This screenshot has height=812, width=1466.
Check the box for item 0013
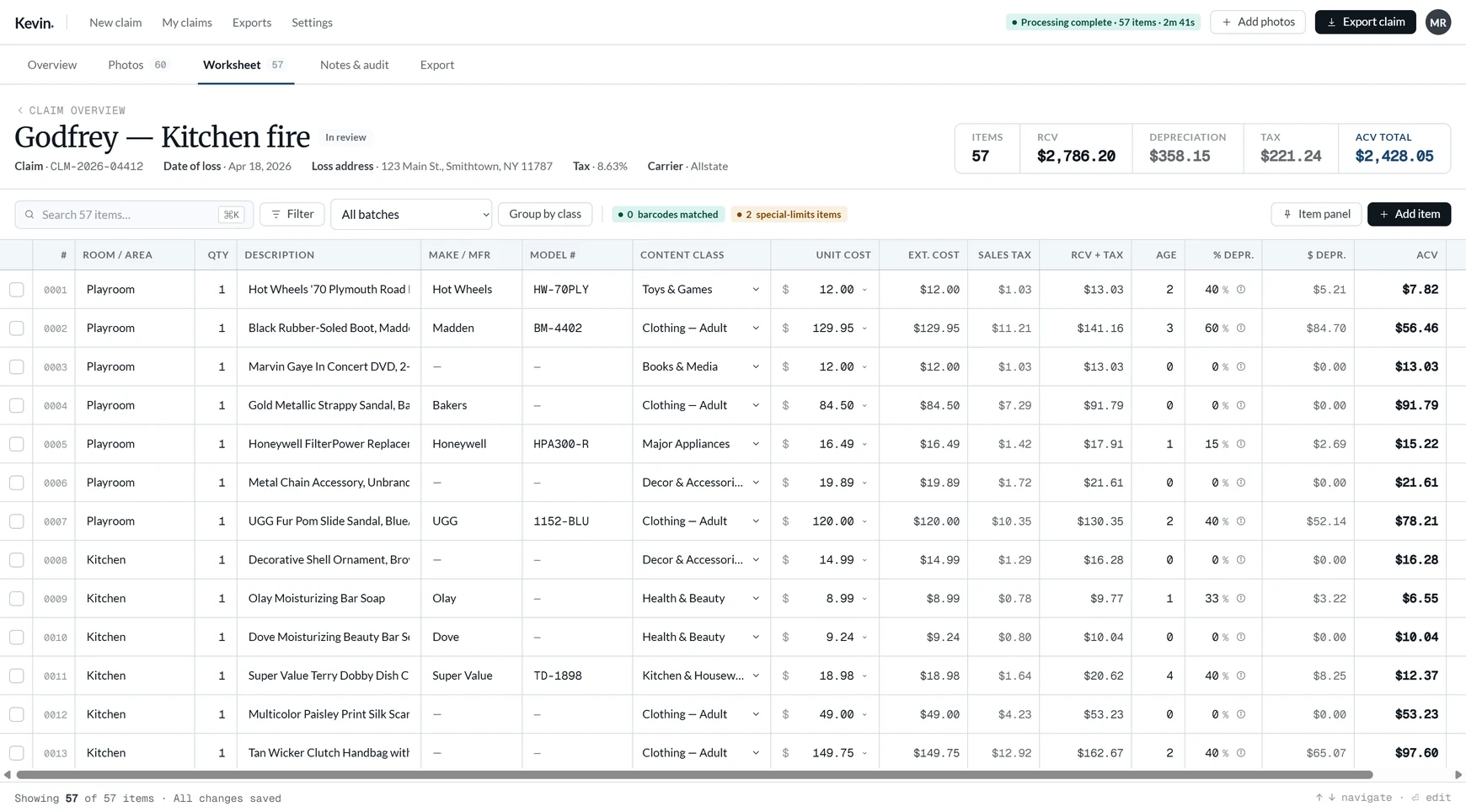[17, 753]
